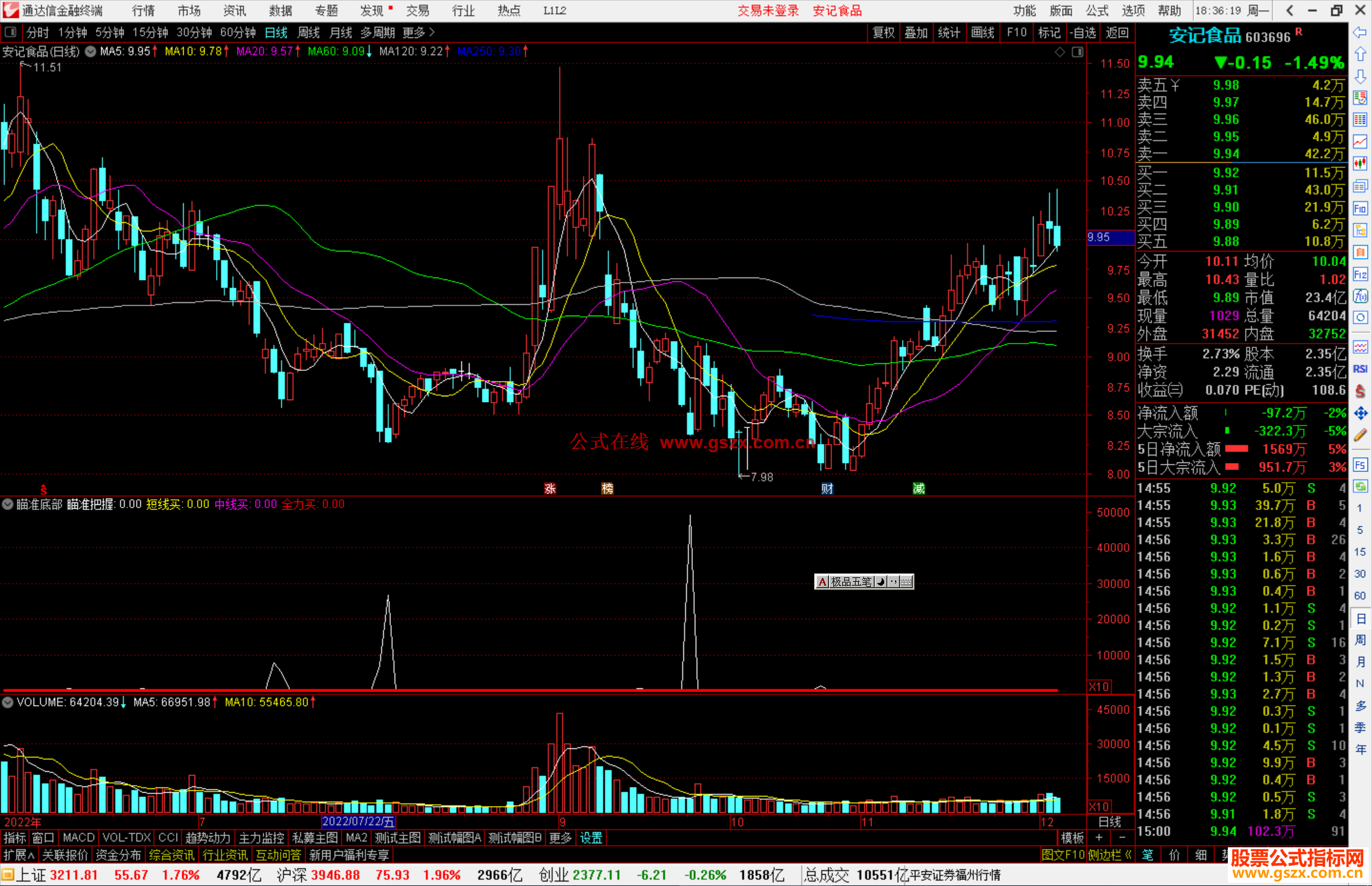
Task: Open the 公式 menu
Action: 1097,11
